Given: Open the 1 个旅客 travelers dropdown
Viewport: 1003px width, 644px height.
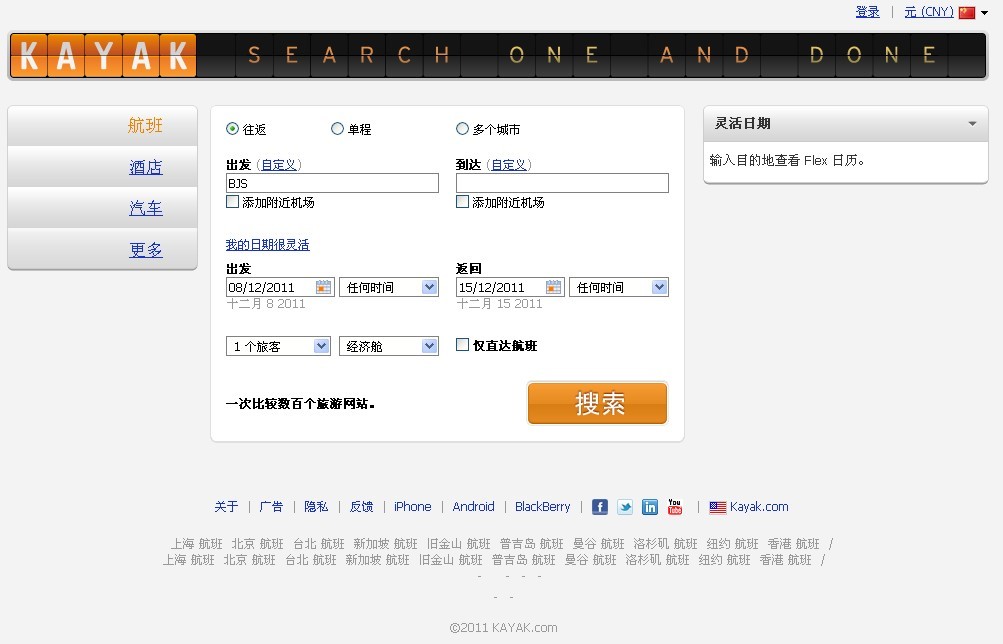Looking at the screenshot, I should (278, 346).
